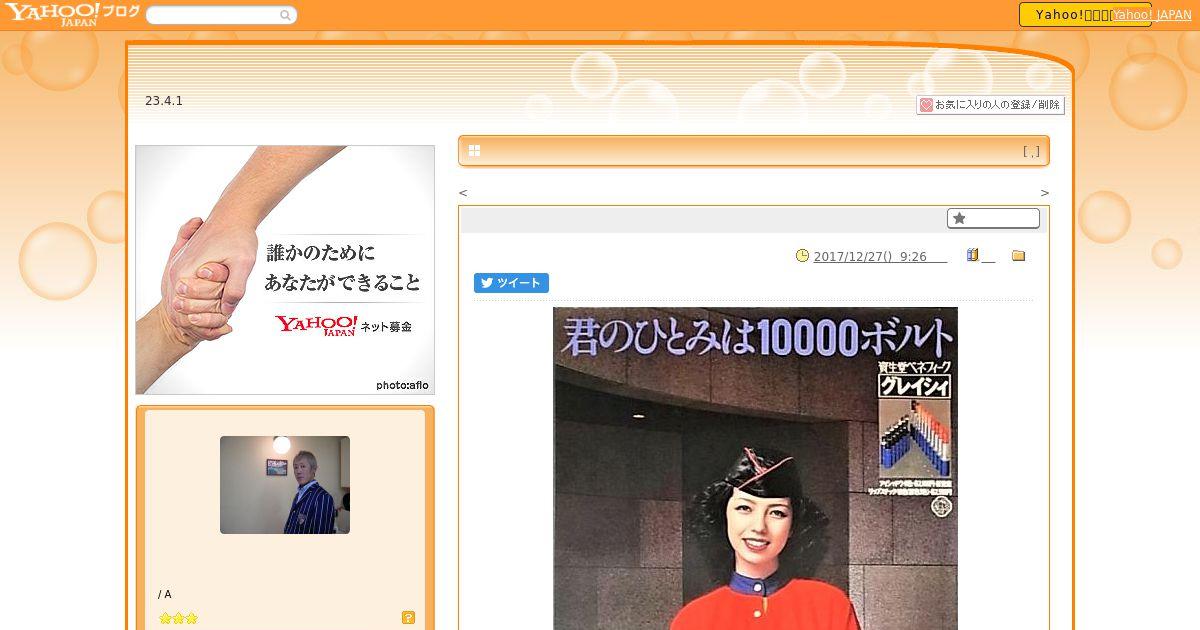Open the Yahoo! net donation banner ad
Viewport: 1200px width, 630px height.
(x=285, y=270)
